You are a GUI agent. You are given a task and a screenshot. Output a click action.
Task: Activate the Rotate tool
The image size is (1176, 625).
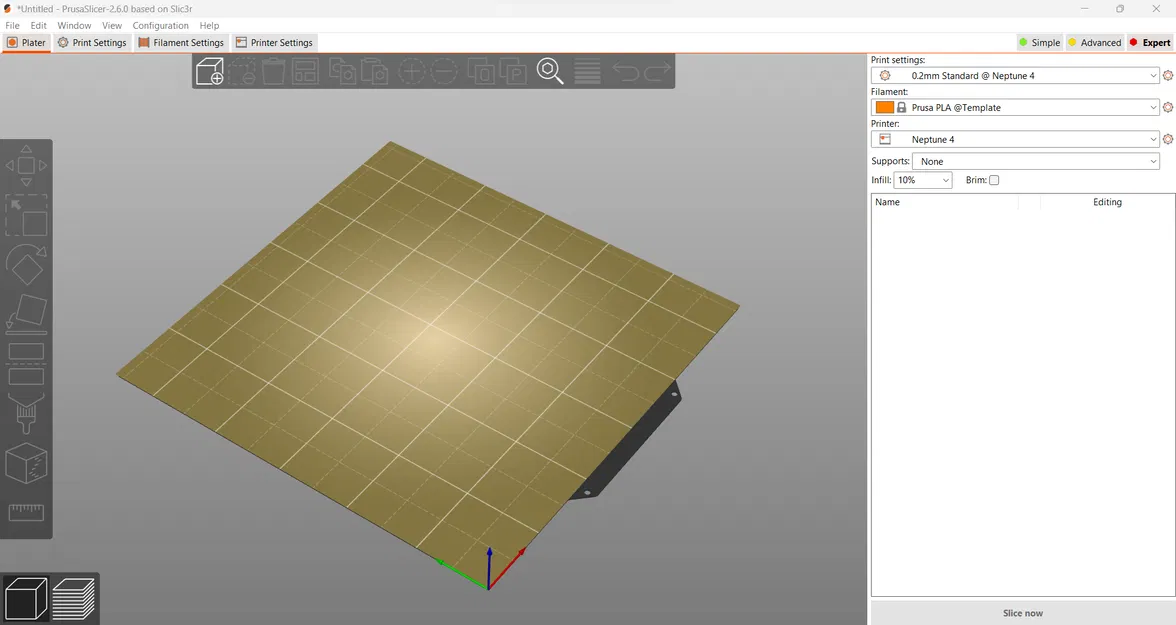27,264
